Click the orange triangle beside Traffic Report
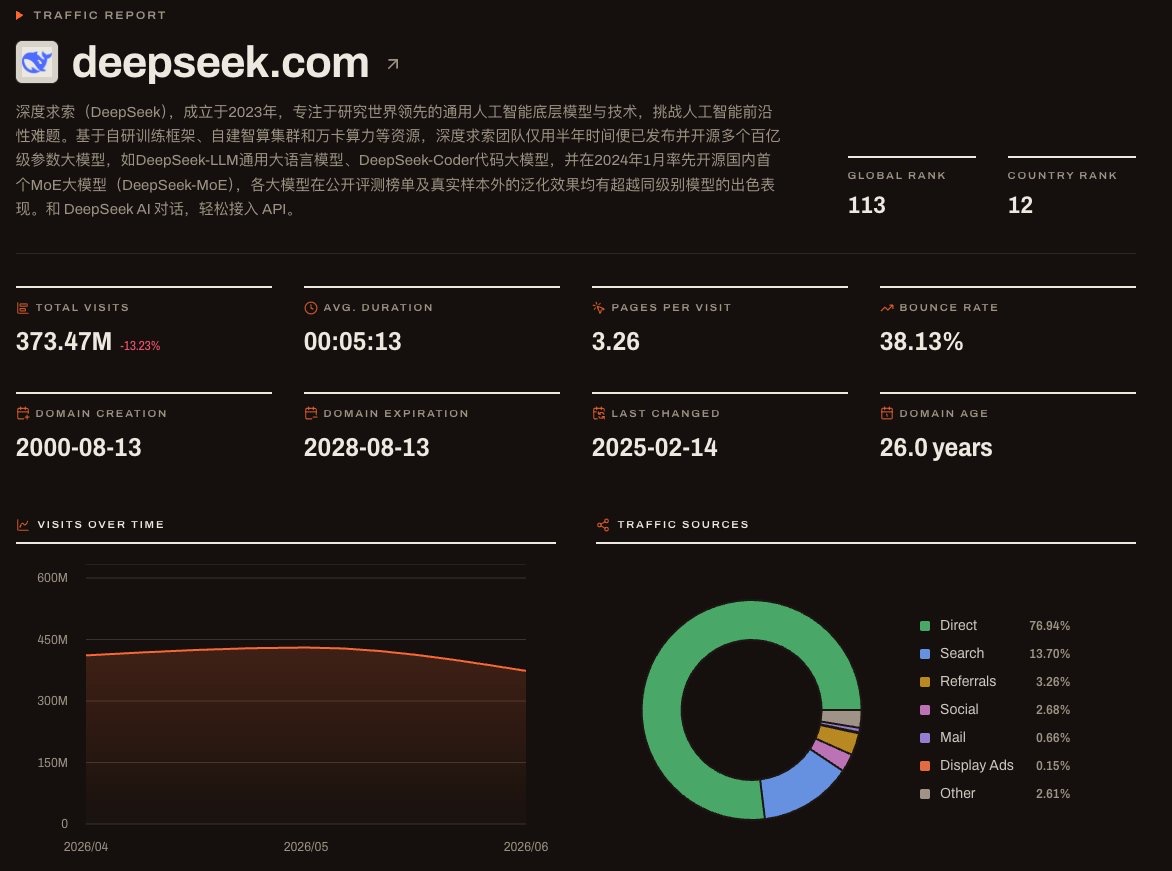This screenshot has width=1172, height=871. point(19,15)
